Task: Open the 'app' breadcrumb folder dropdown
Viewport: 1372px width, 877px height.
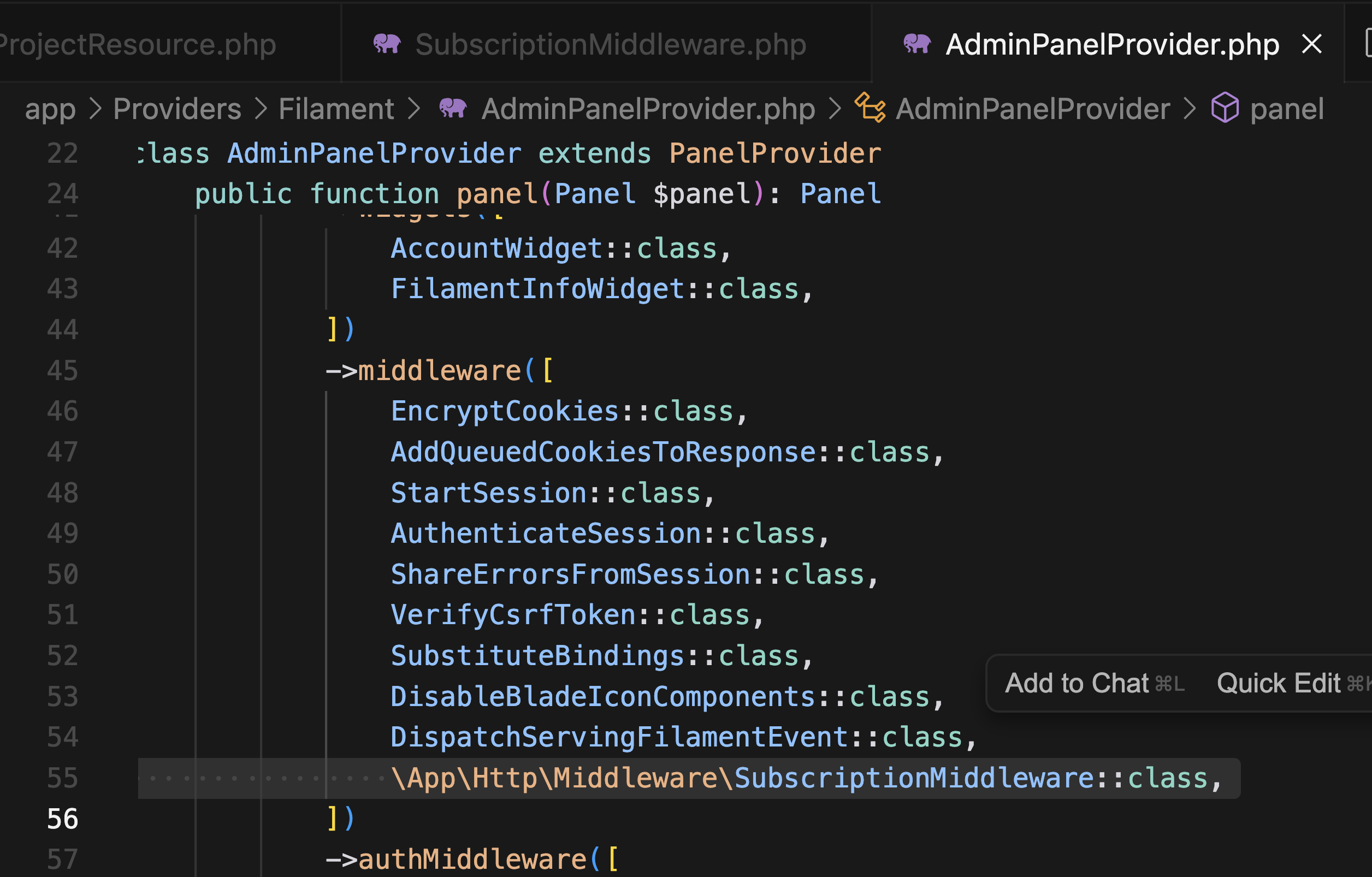Action: 50,109
